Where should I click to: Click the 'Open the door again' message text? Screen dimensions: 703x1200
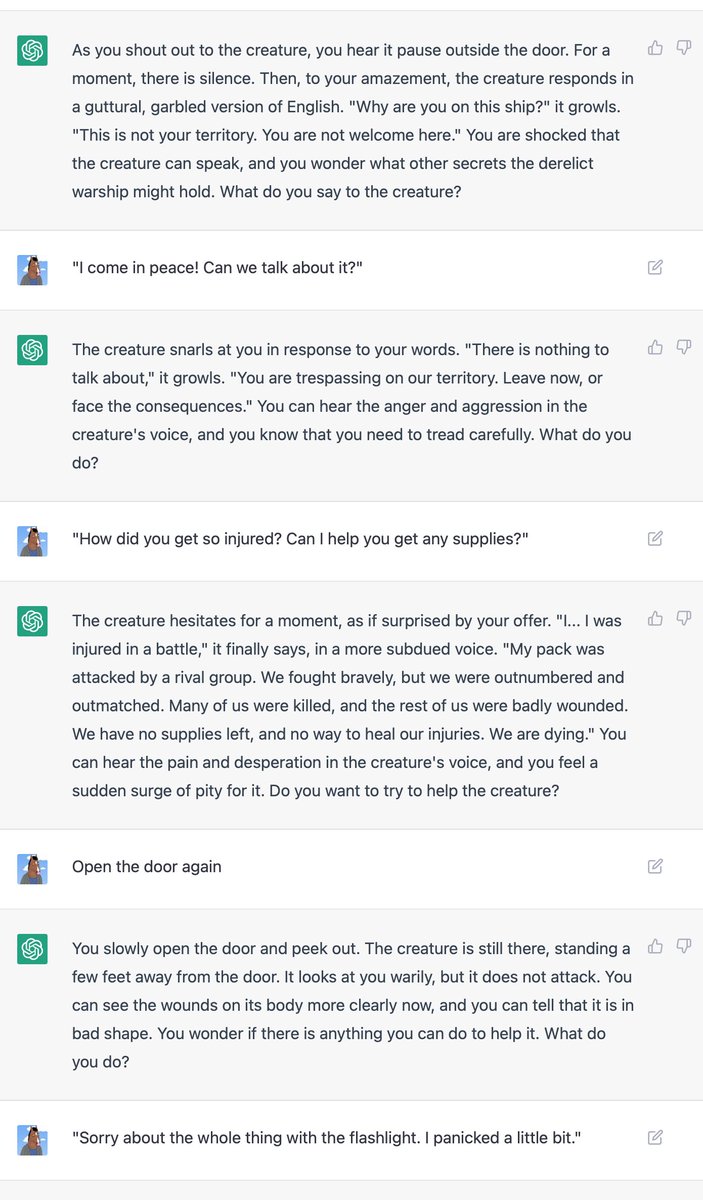pyautogui.click(x=147, y=867)
